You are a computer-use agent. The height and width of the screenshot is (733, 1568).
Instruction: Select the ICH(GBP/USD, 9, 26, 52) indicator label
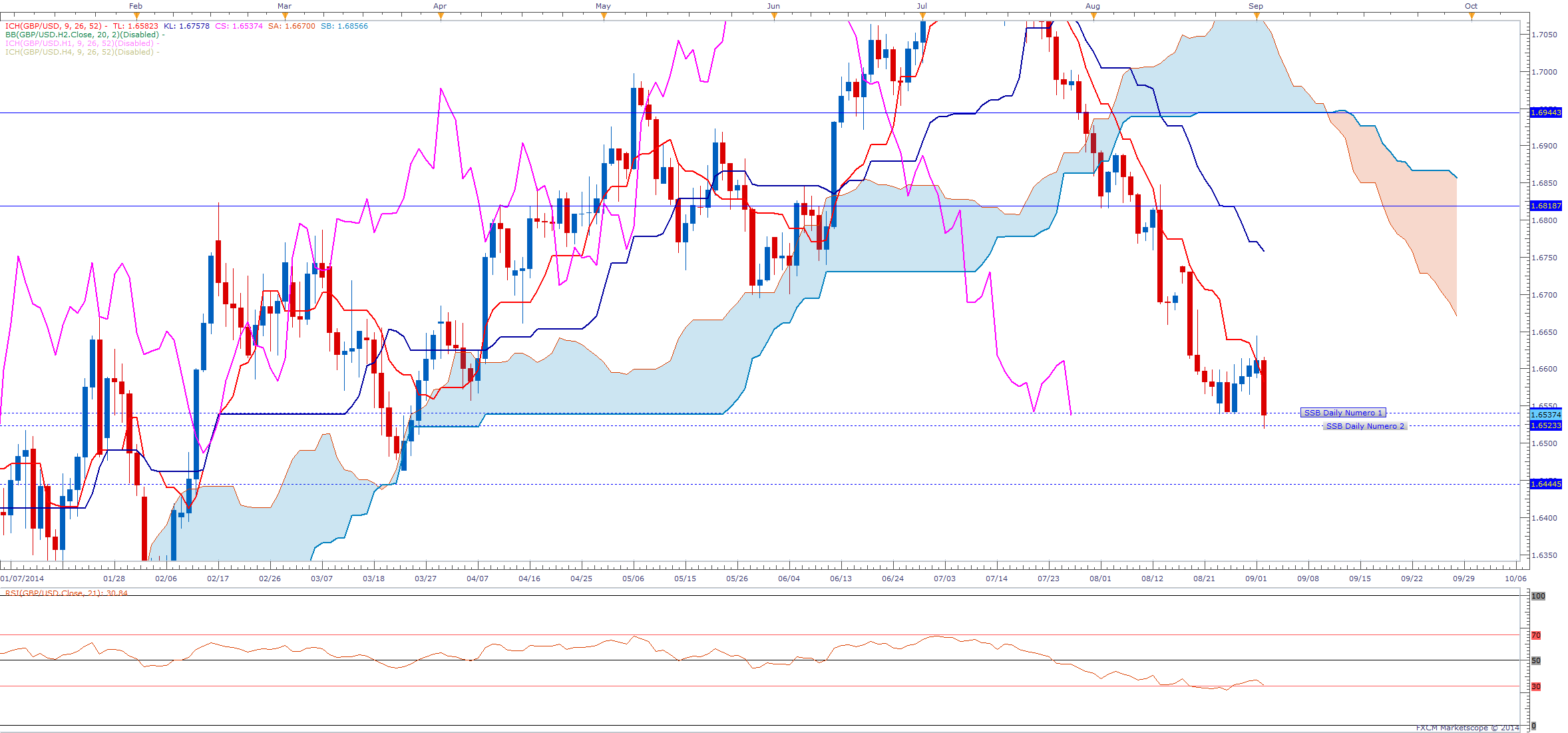[x=53, y=26]
